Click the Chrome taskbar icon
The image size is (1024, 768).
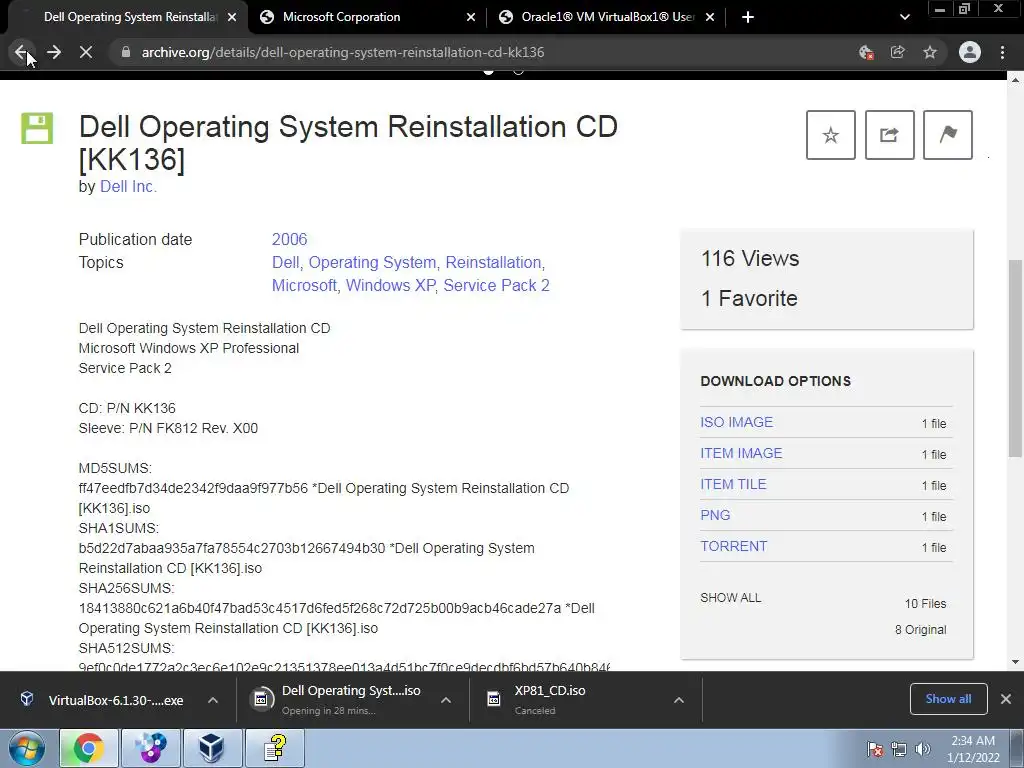[89, 748]
